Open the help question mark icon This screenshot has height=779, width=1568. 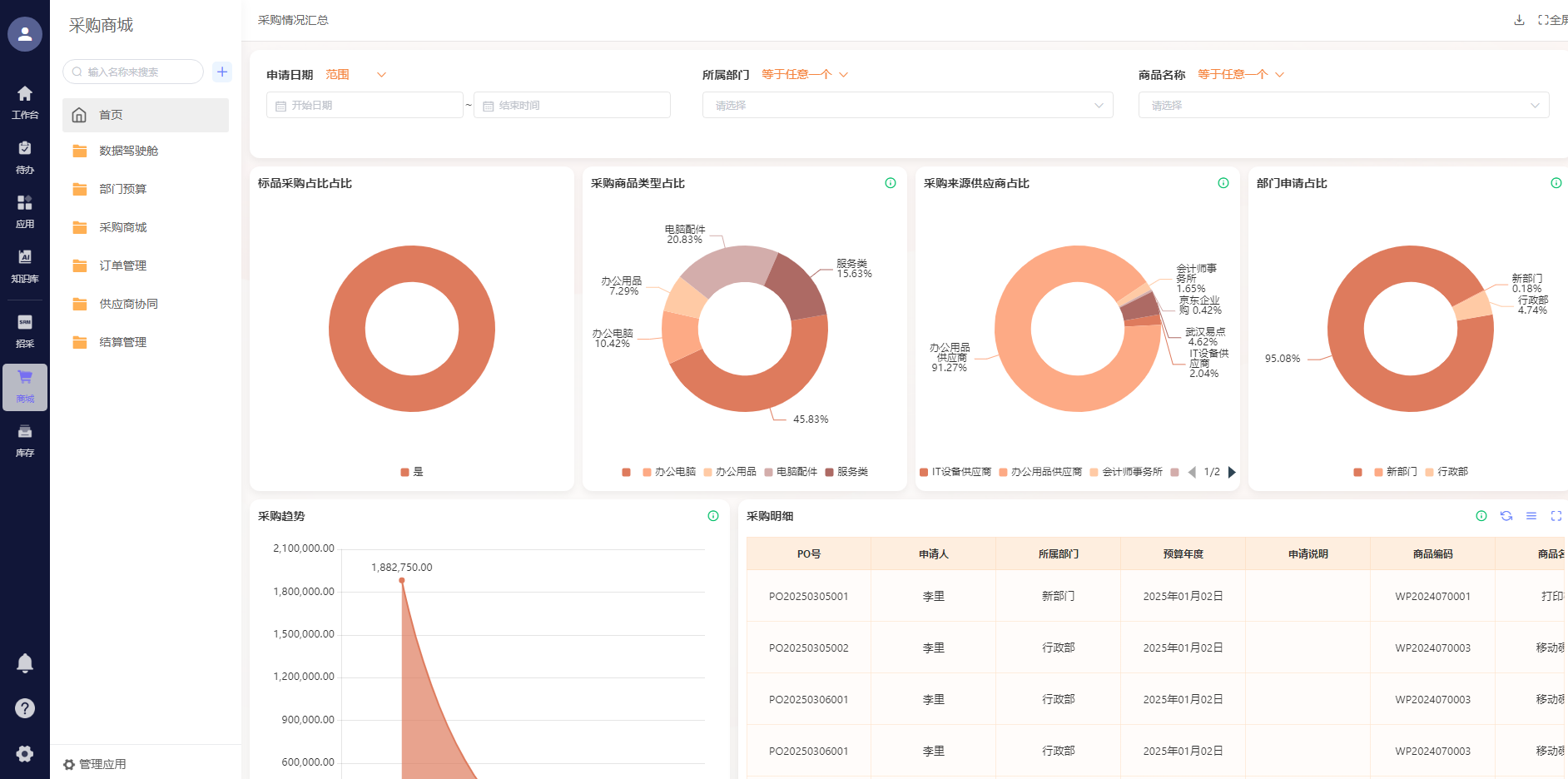25,708
